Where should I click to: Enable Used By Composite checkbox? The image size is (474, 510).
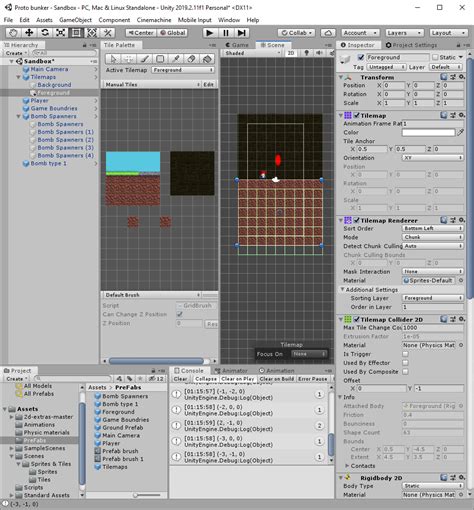click(x=405, y=371)
